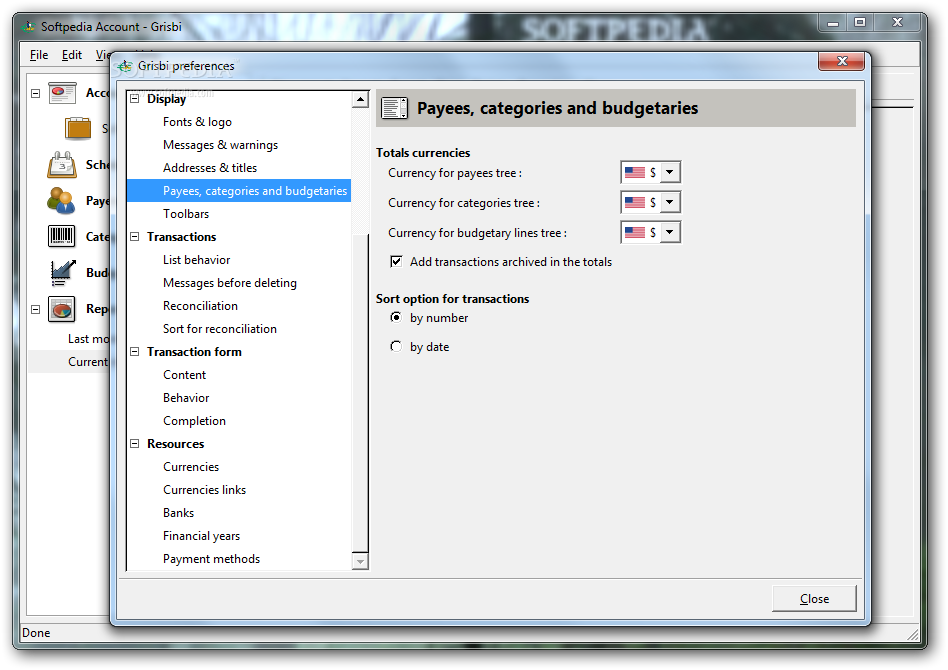Image resolution: width=948 pixels, height=670 pixels.
Task: Select the 'by date' sort option
Action: coord(396,346)
